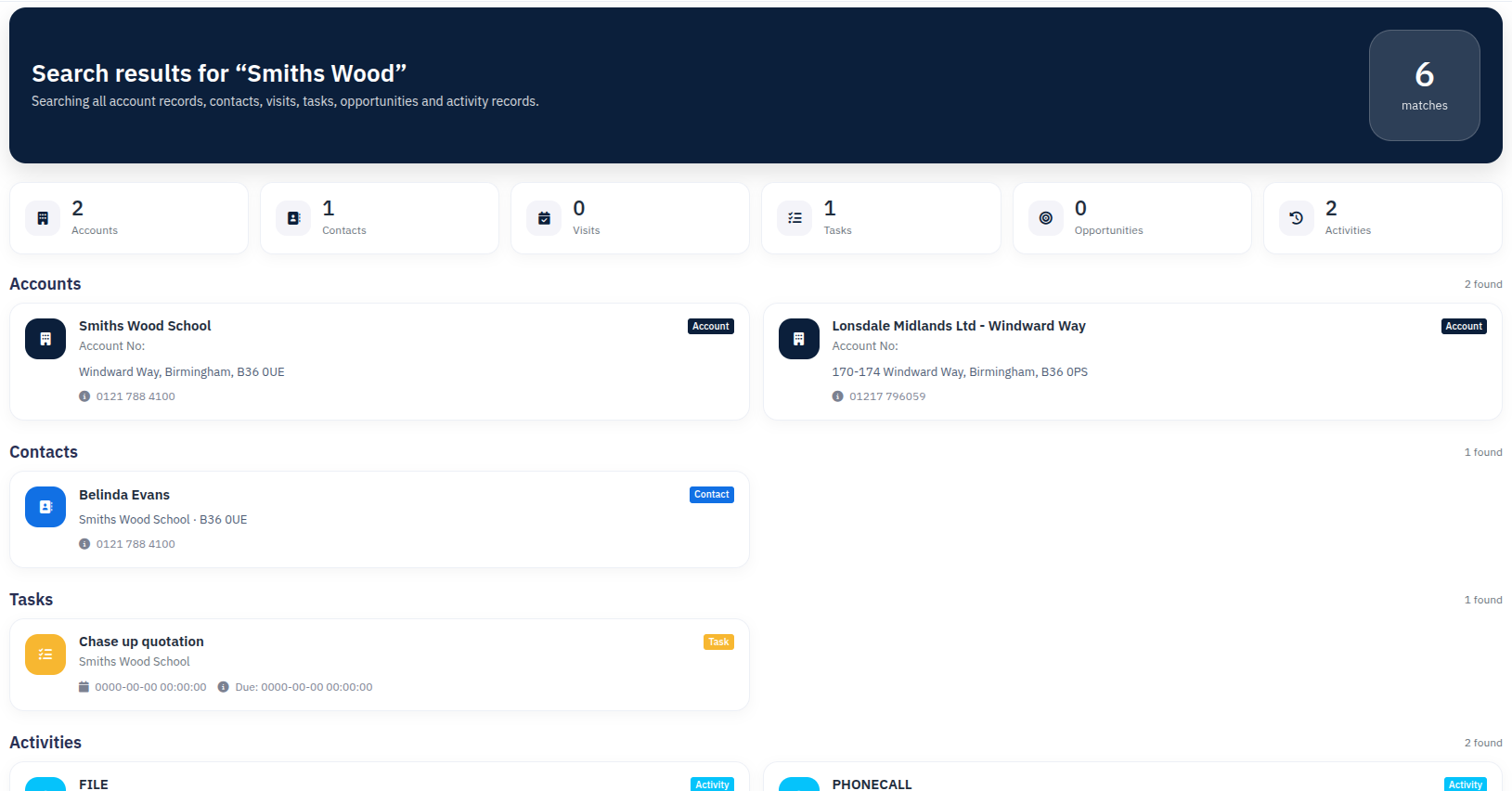The height and width of the screenshot is (791, 1512).
Task: Click the Opportunities target summary icon
Action: click(1046, 218)
